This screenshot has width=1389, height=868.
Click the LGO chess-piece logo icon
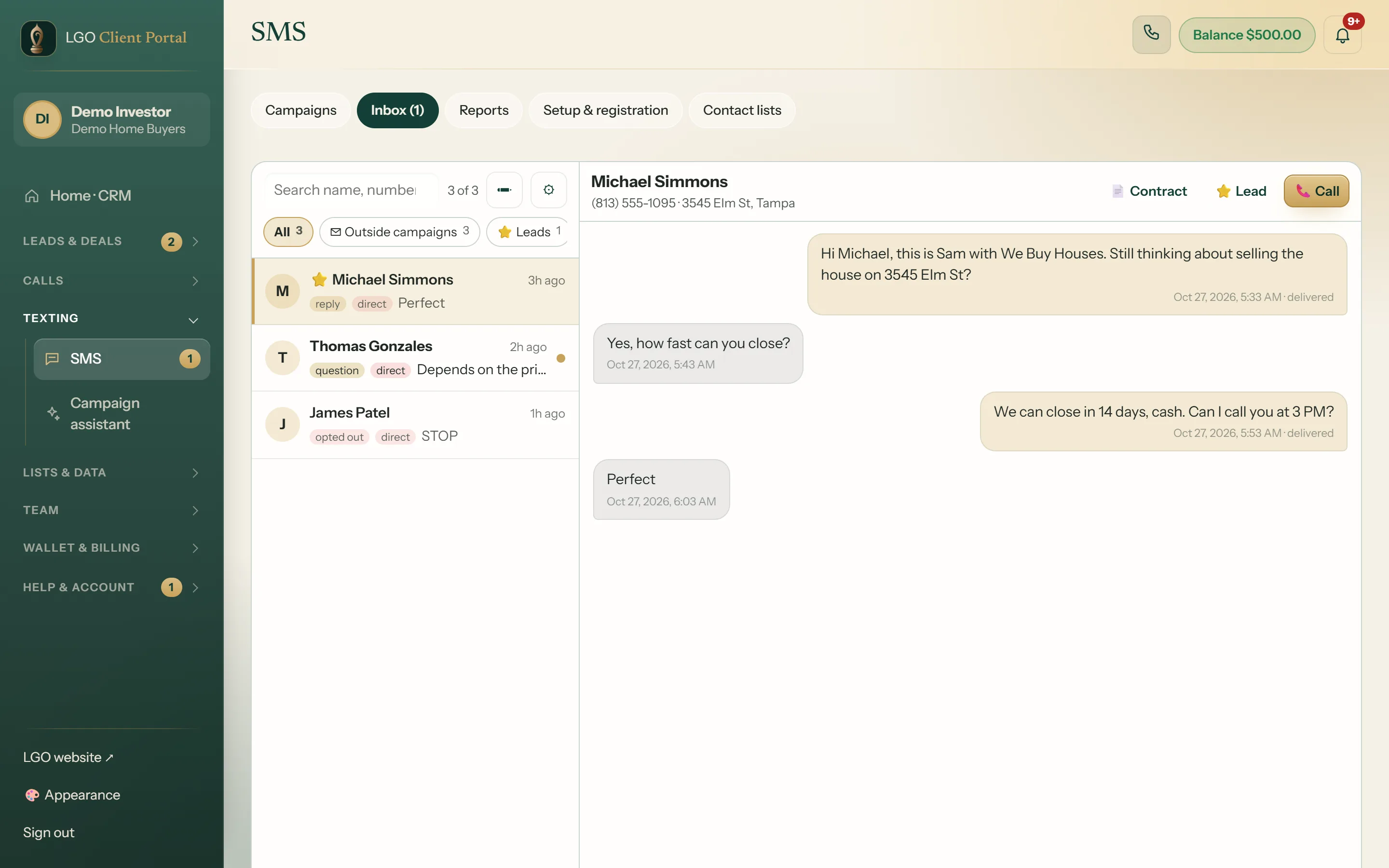click(x=39, y=38)
